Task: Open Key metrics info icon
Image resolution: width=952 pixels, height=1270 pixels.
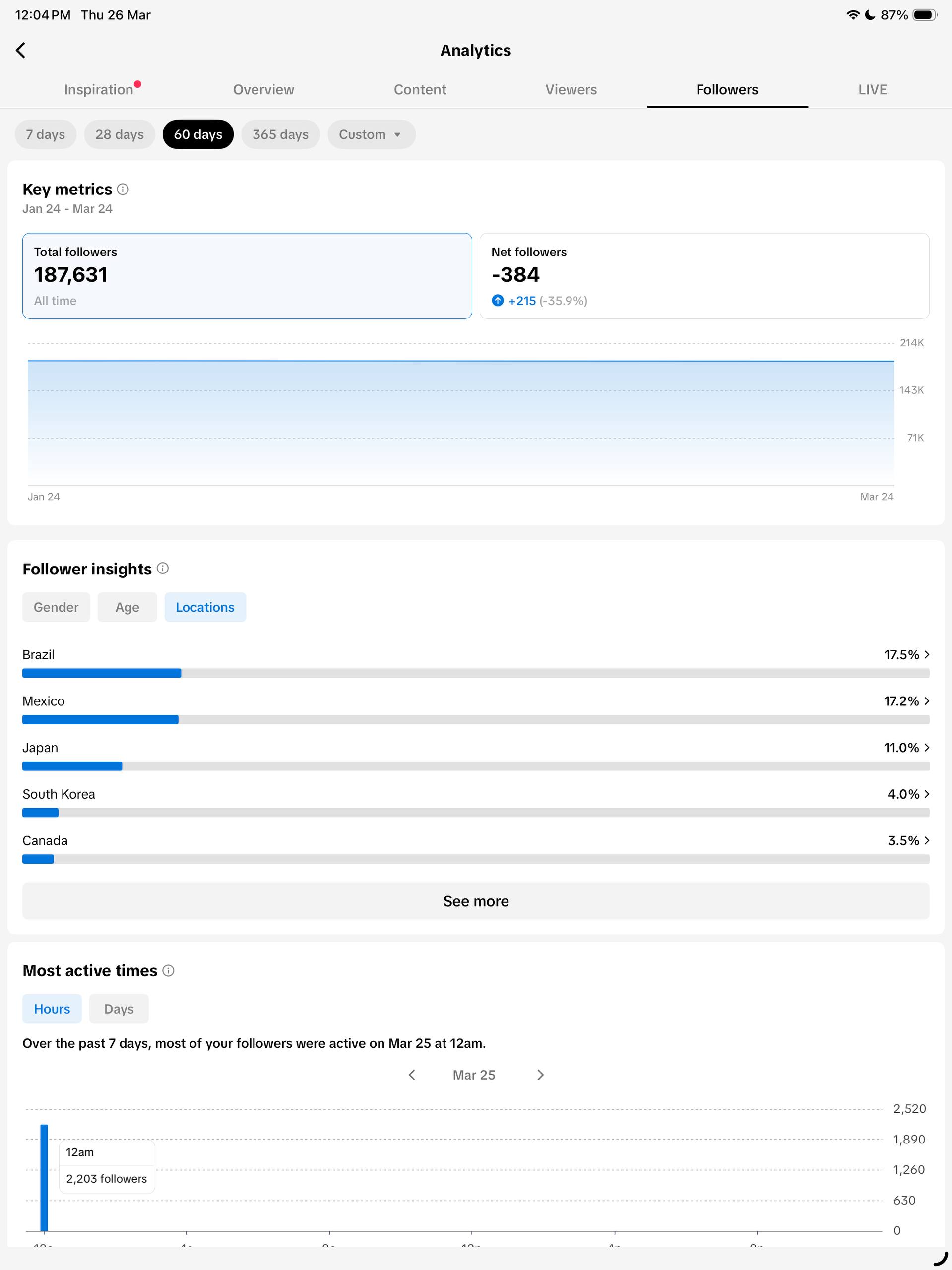Action: 123,190
